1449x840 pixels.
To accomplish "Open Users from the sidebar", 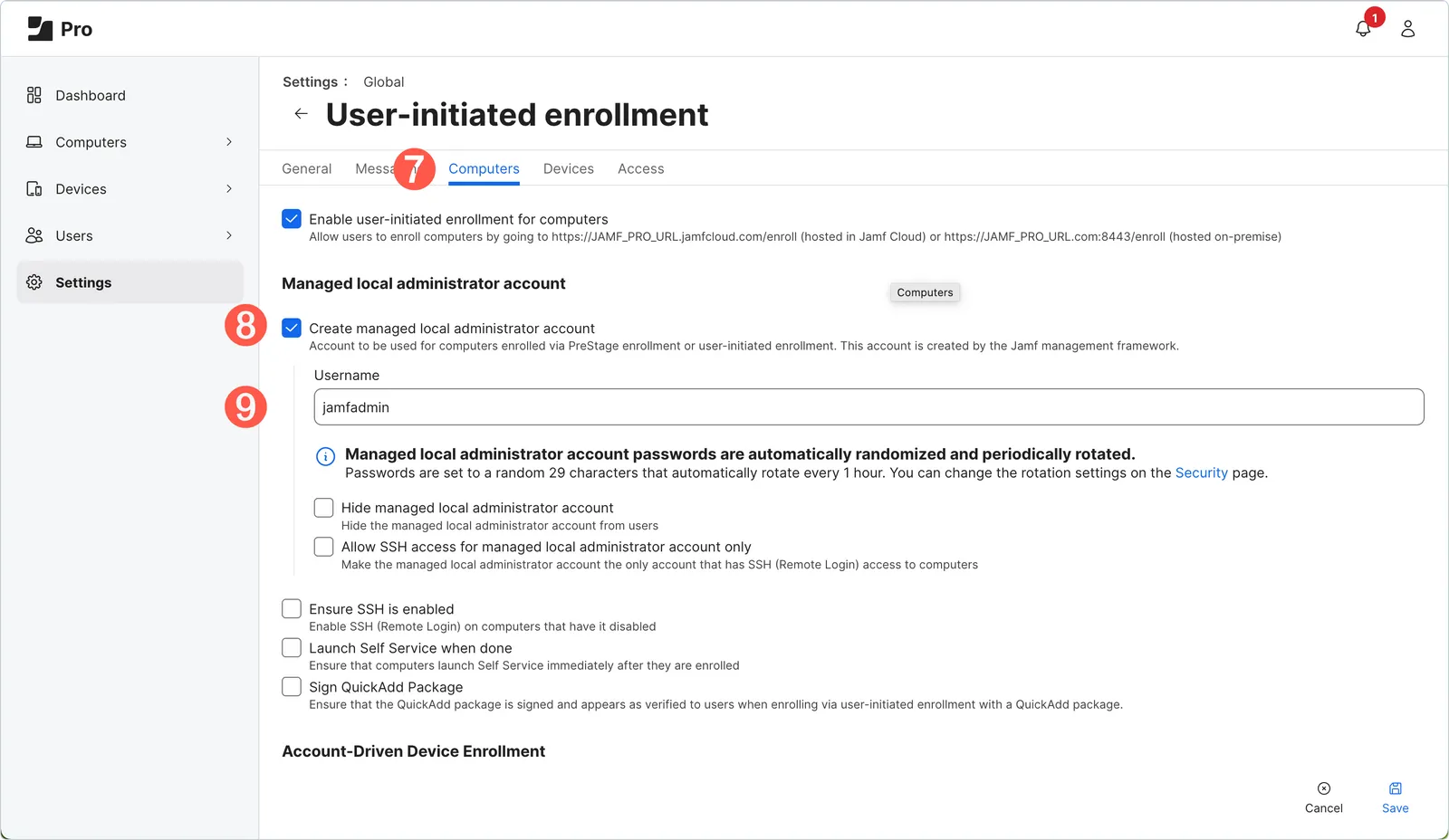I will pyautogui.click(x=73, y=235).
